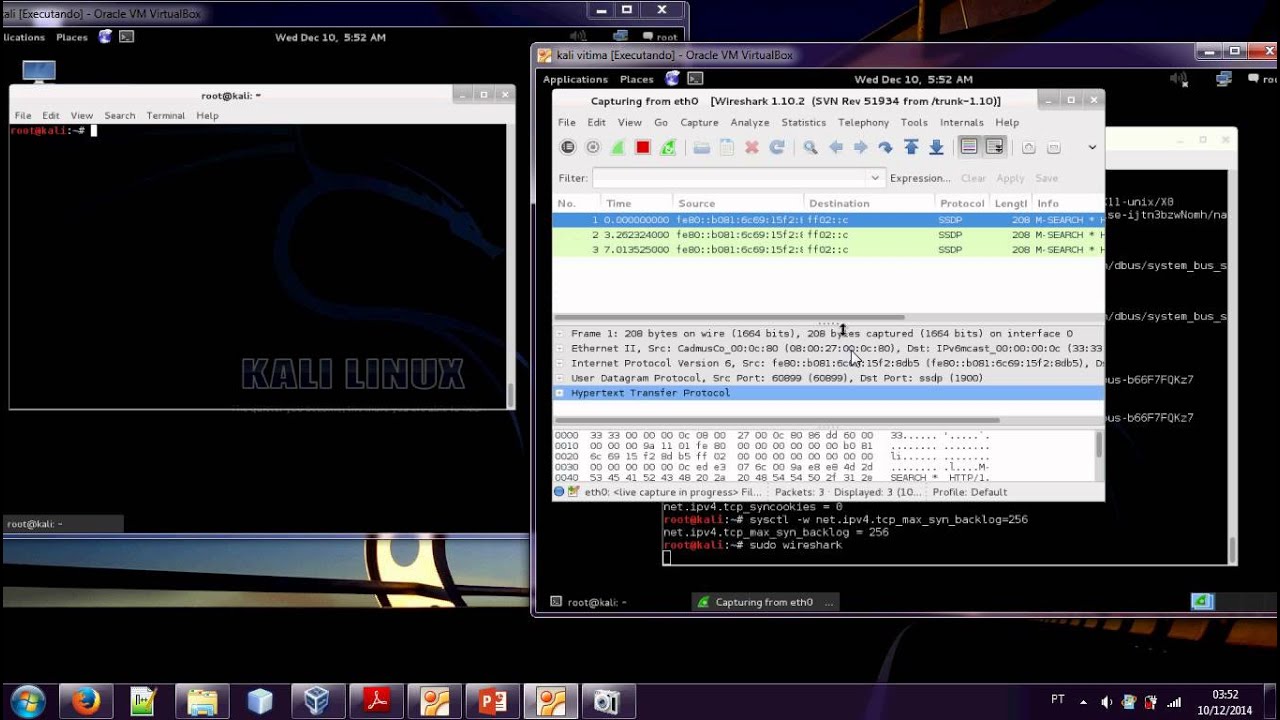Image resolution: width=1280 pixels, height=720 pixels.
Task: Close this capture file with red X
Action: [x=751, y=148]
